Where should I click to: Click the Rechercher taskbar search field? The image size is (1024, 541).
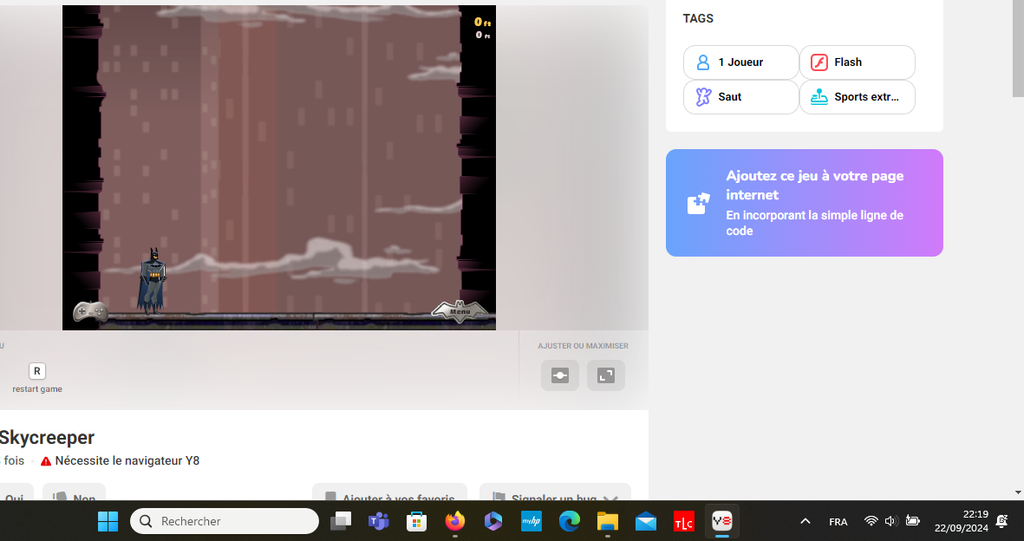pos(224,521)
